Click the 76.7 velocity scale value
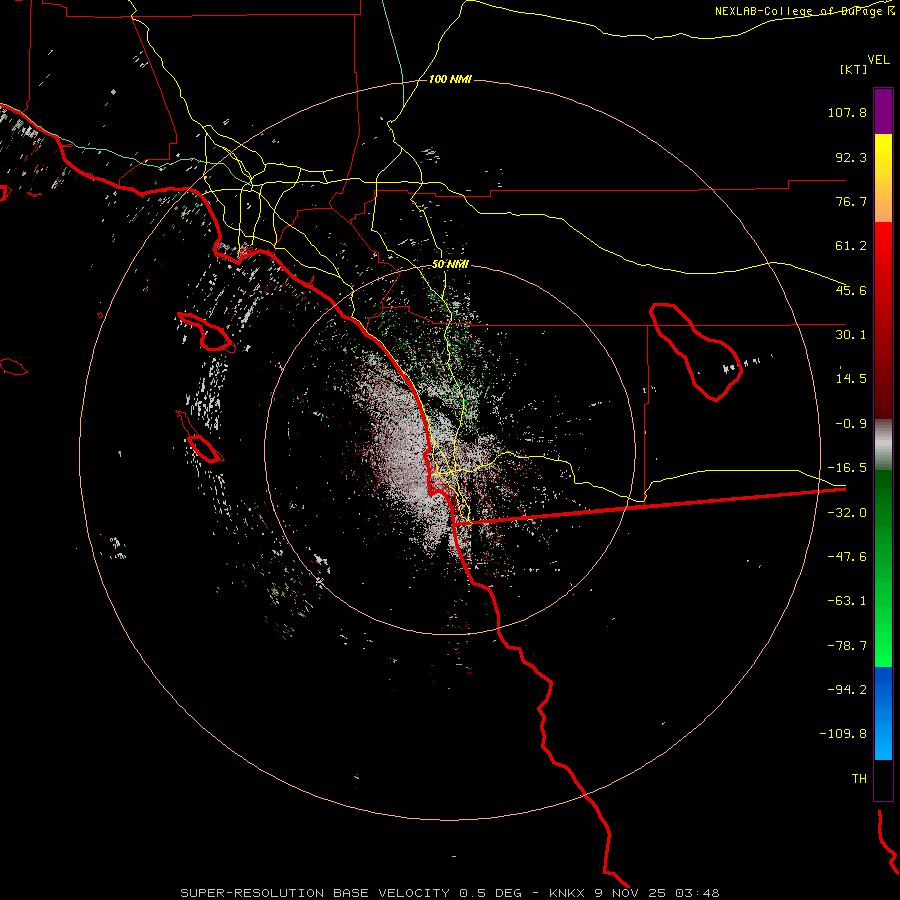The image size is (900, 900). tap(851, 201)
